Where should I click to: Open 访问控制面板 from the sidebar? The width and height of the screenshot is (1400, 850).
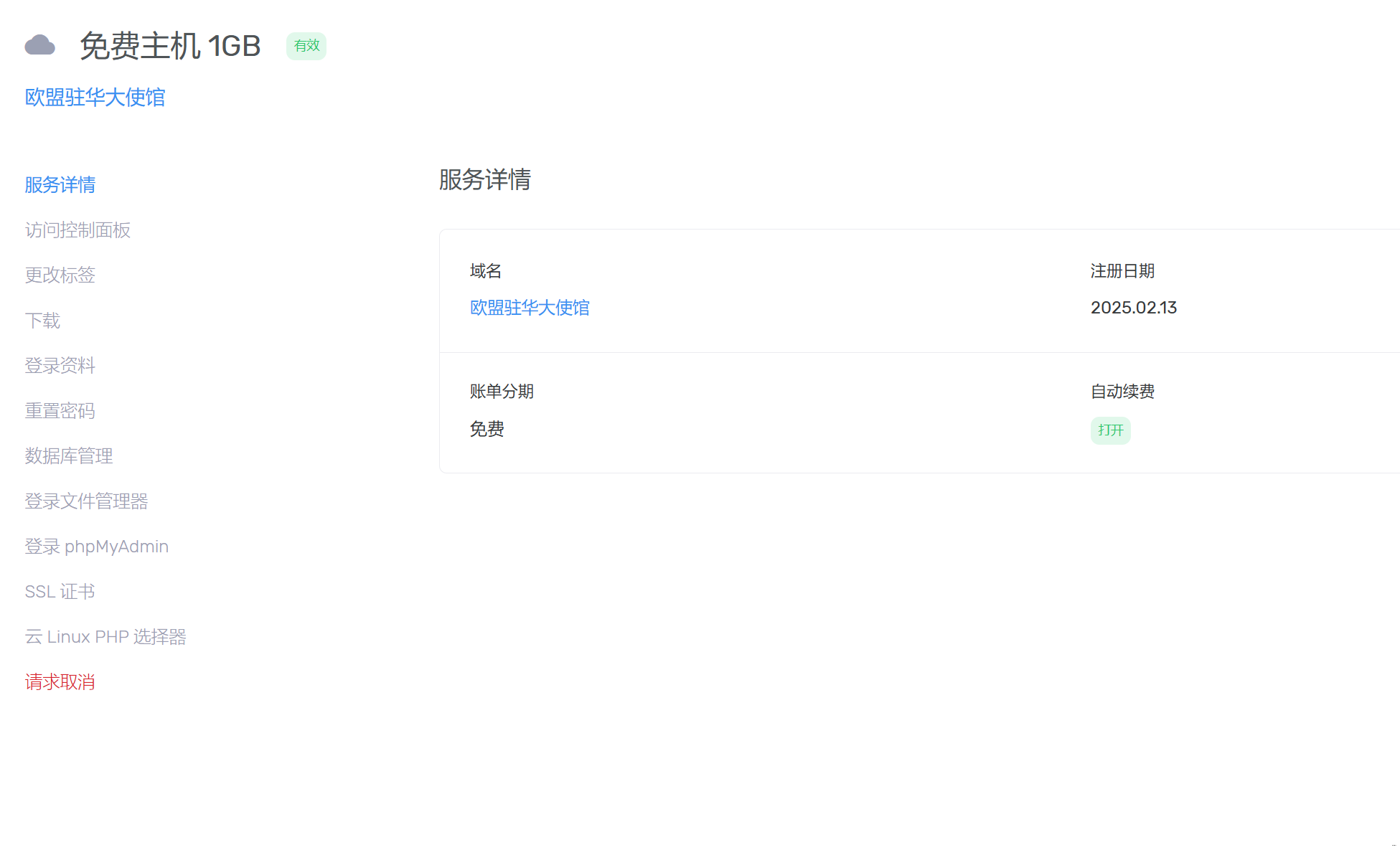coord(77,230)
